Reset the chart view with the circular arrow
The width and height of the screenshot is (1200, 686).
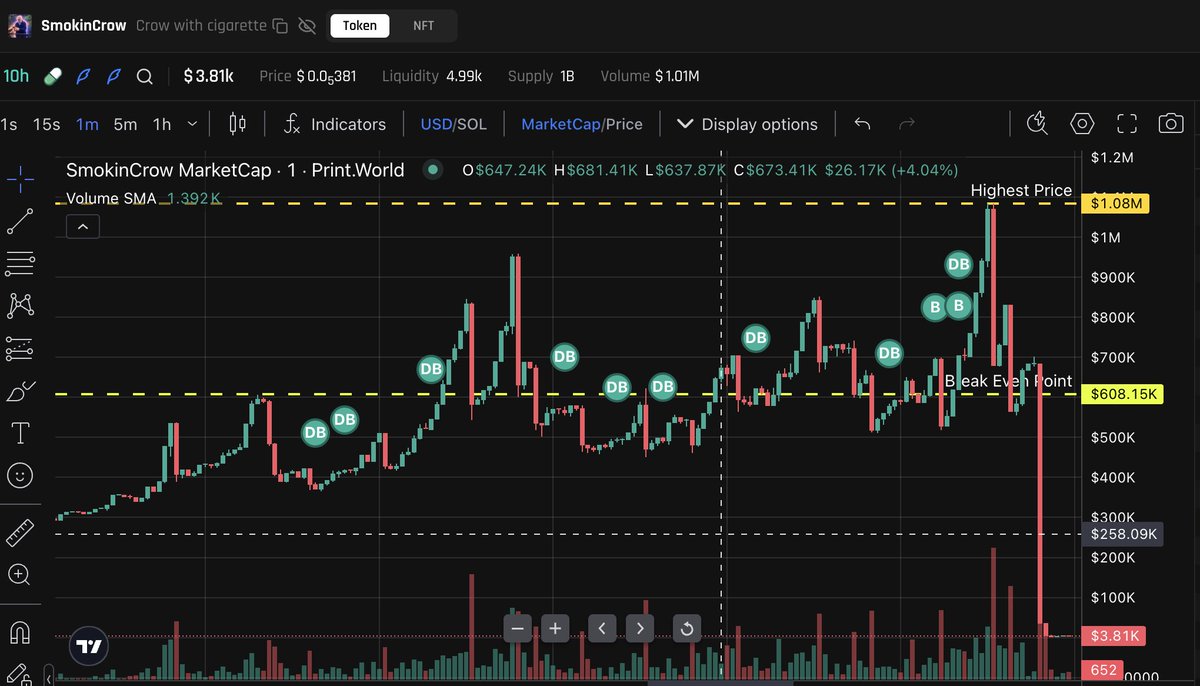pyautogui.click(x=686, y=629)
